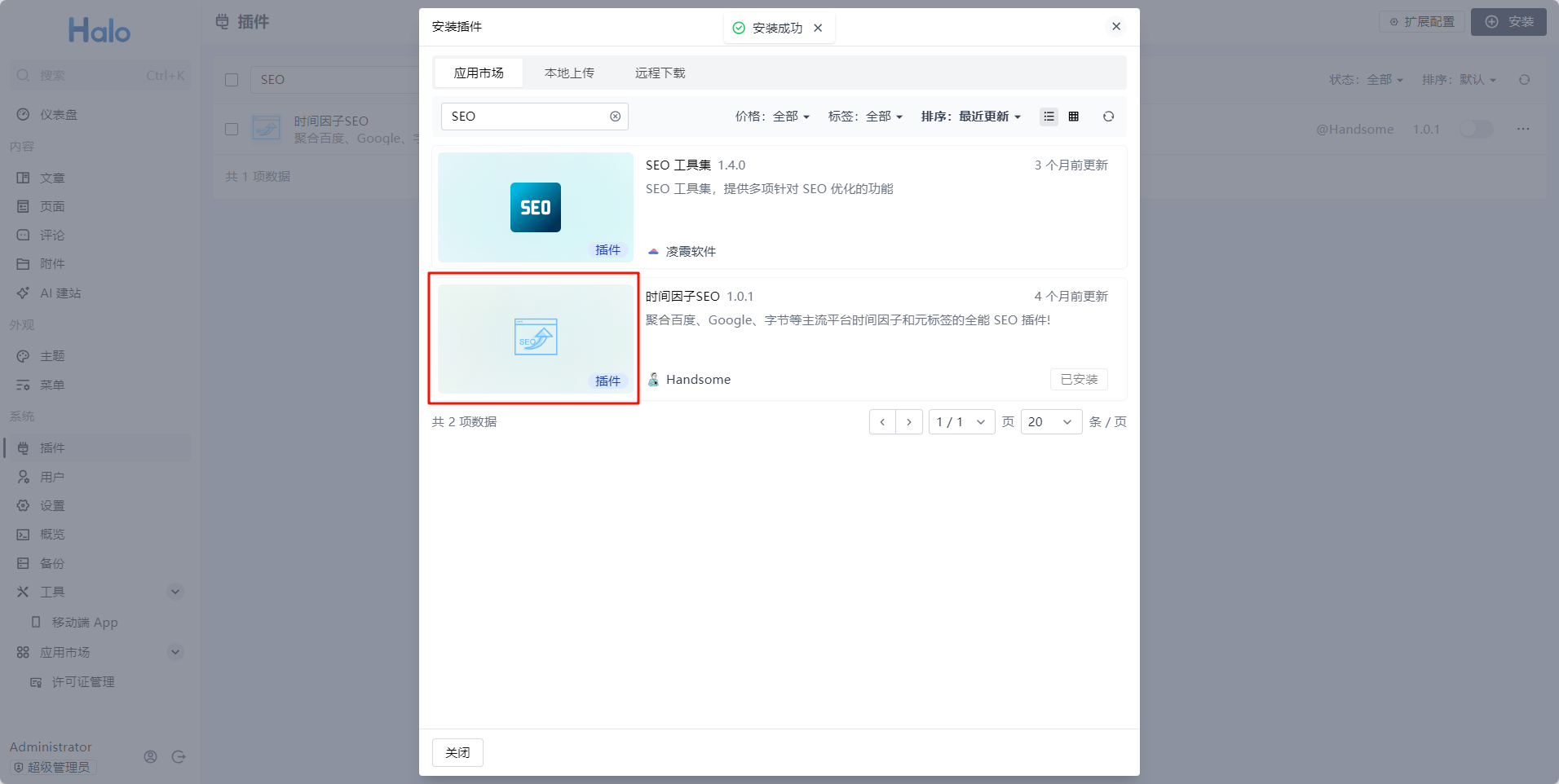1559x784 pixels.
Task: Refresh the app market plugin list
Action: click(x=1108, y=117)
